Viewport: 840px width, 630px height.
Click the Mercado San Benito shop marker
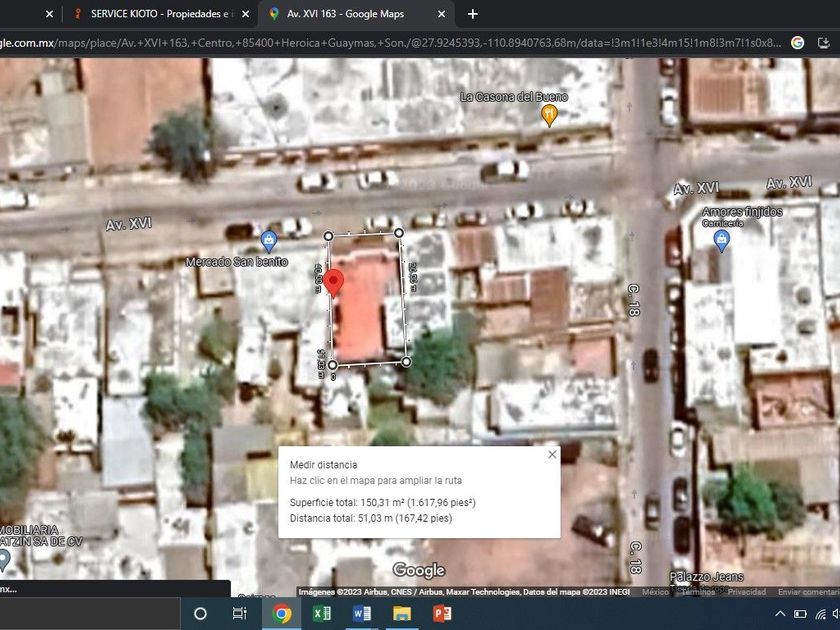pyautogui.click(x=268, y=240)
